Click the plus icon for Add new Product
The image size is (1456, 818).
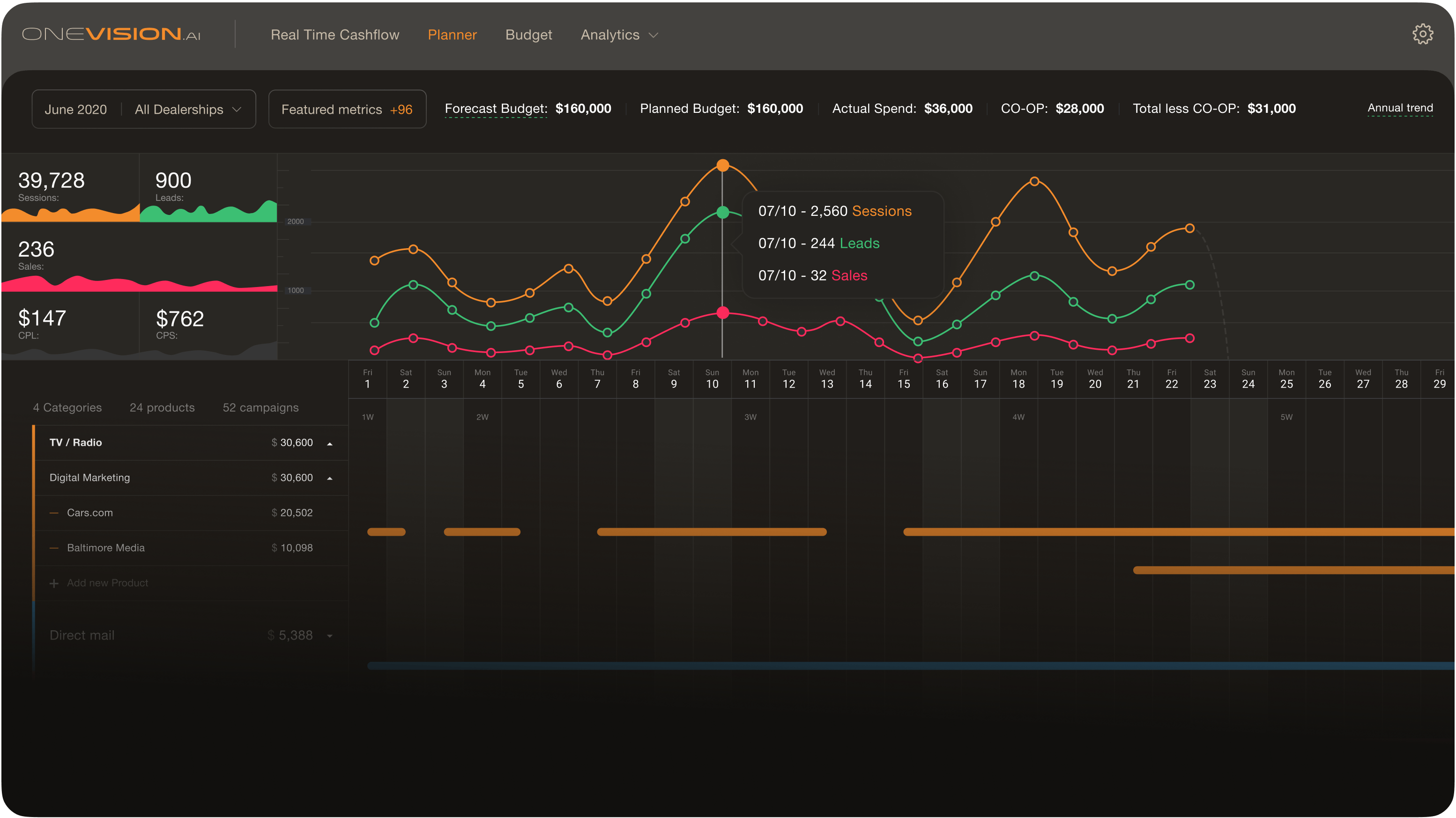click(54, 583)
